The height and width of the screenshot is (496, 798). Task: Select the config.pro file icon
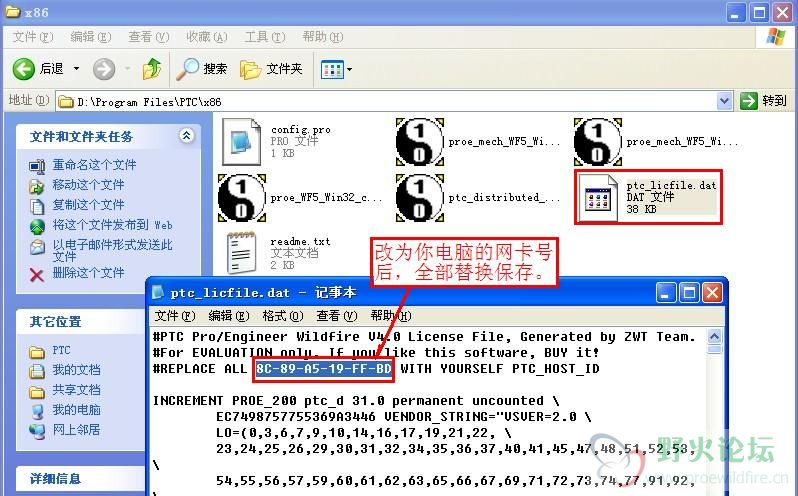tap(241, 141)
